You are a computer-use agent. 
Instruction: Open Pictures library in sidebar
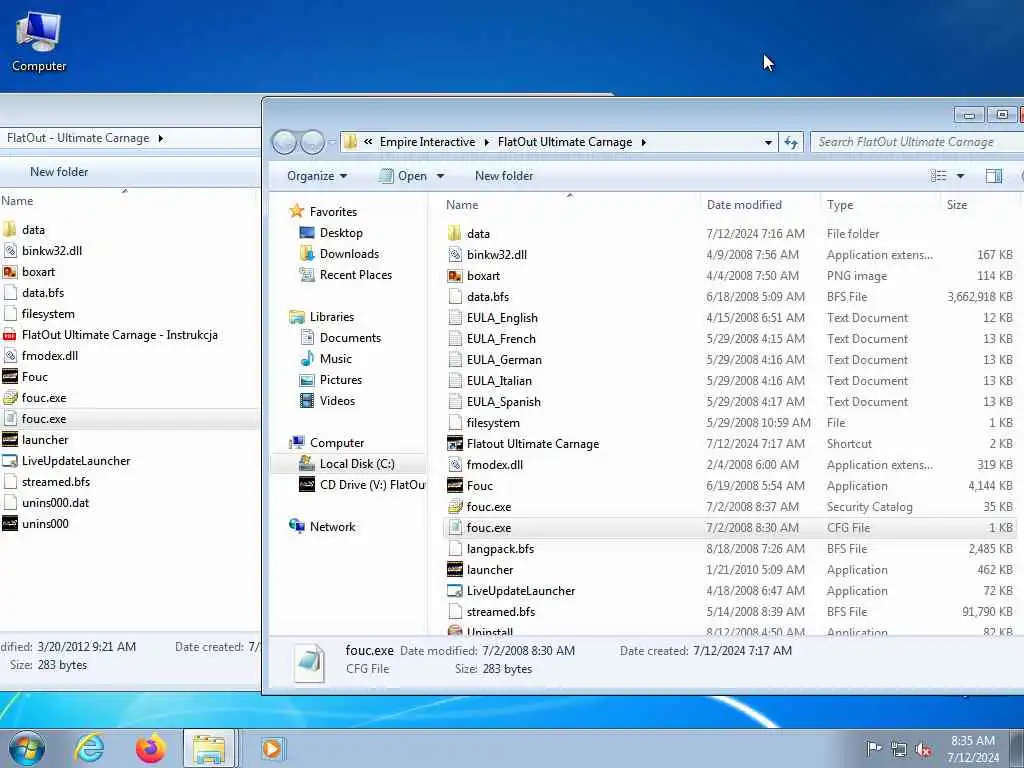[330, 379]
